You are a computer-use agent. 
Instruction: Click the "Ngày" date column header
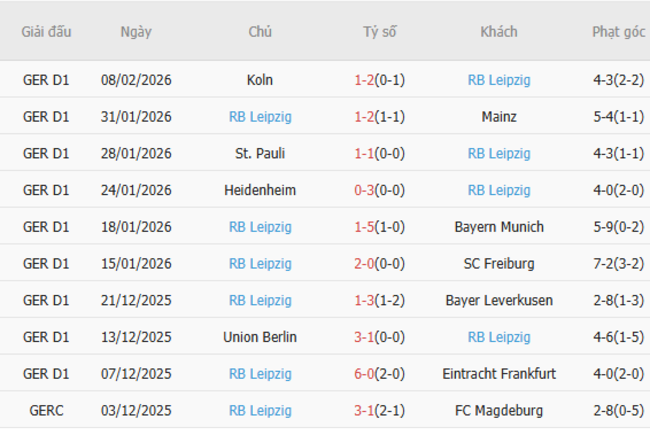(136, 31)
